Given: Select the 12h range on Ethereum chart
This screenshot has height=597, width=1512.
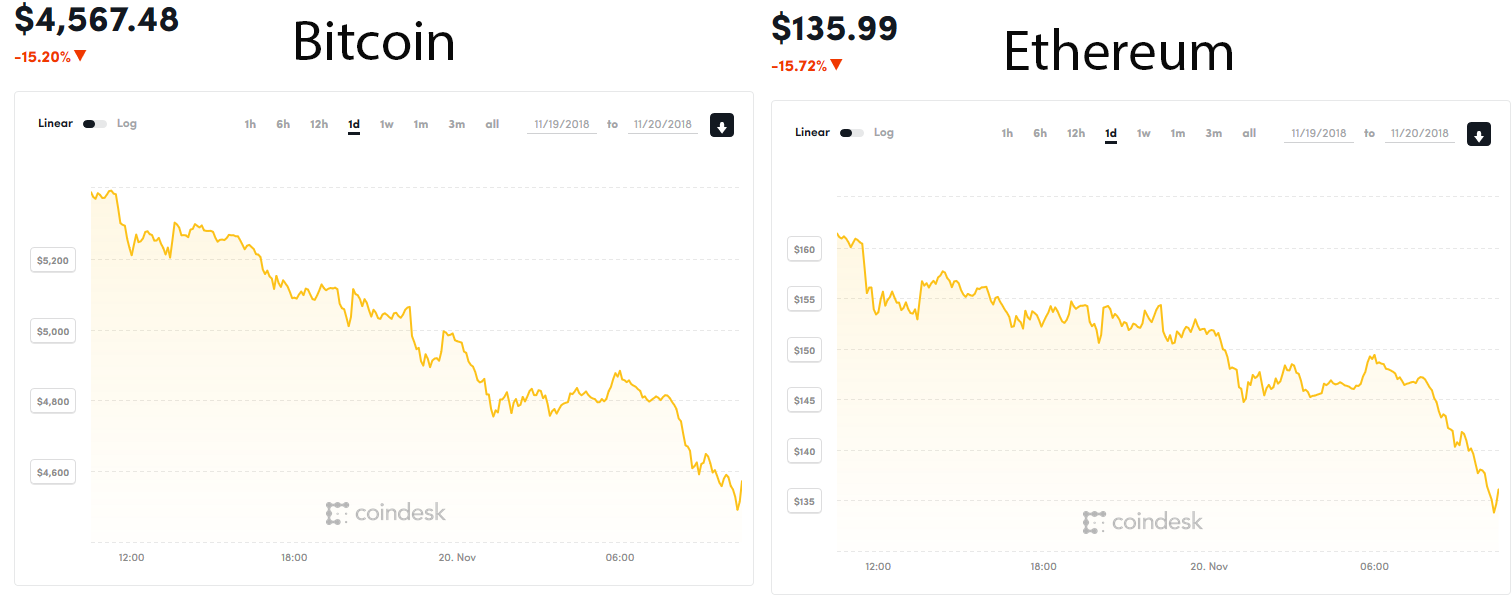Looking at the screenshot, I should pos(1076,133).
